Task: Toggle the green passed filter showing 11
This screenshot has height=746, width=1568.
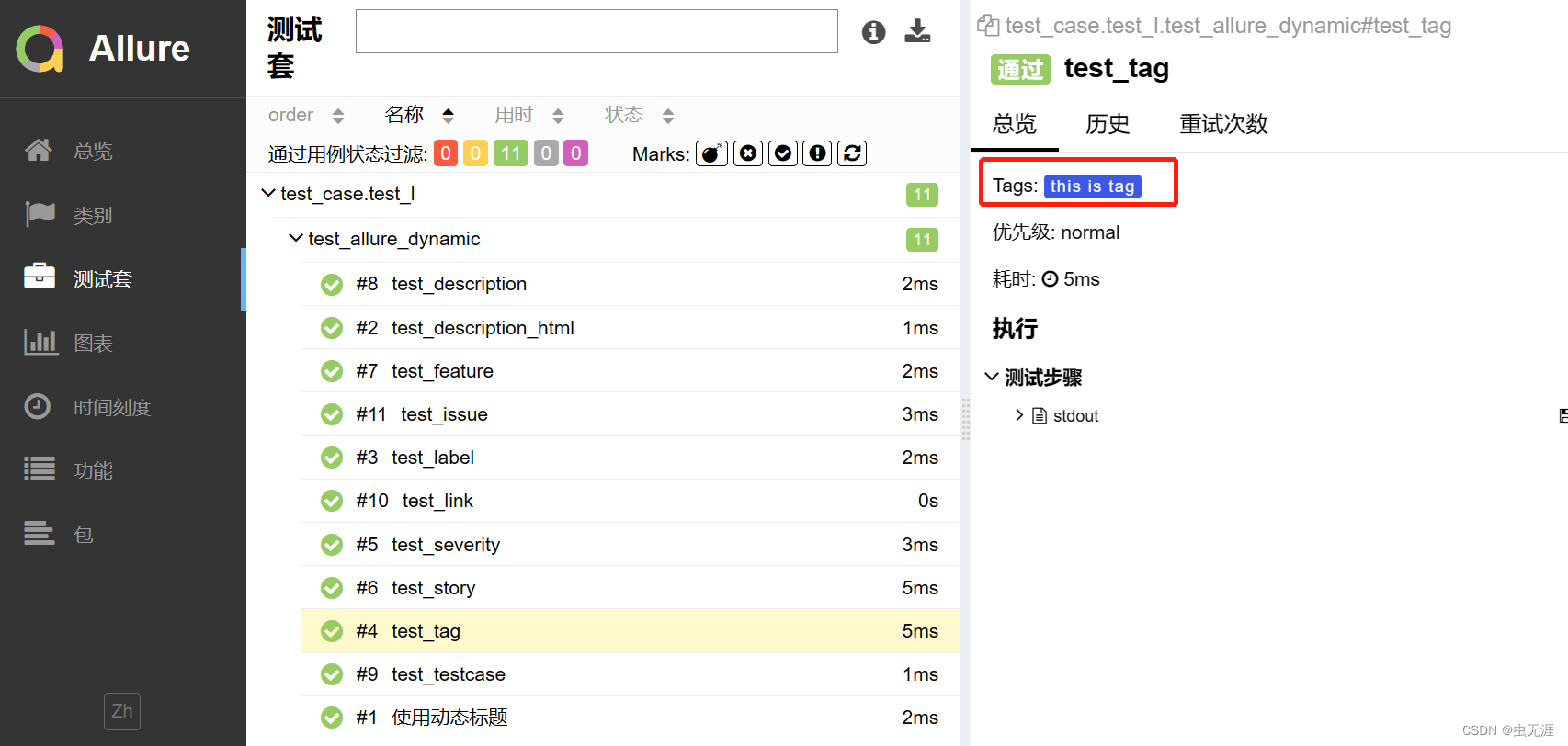Action: tap(511, 153)
